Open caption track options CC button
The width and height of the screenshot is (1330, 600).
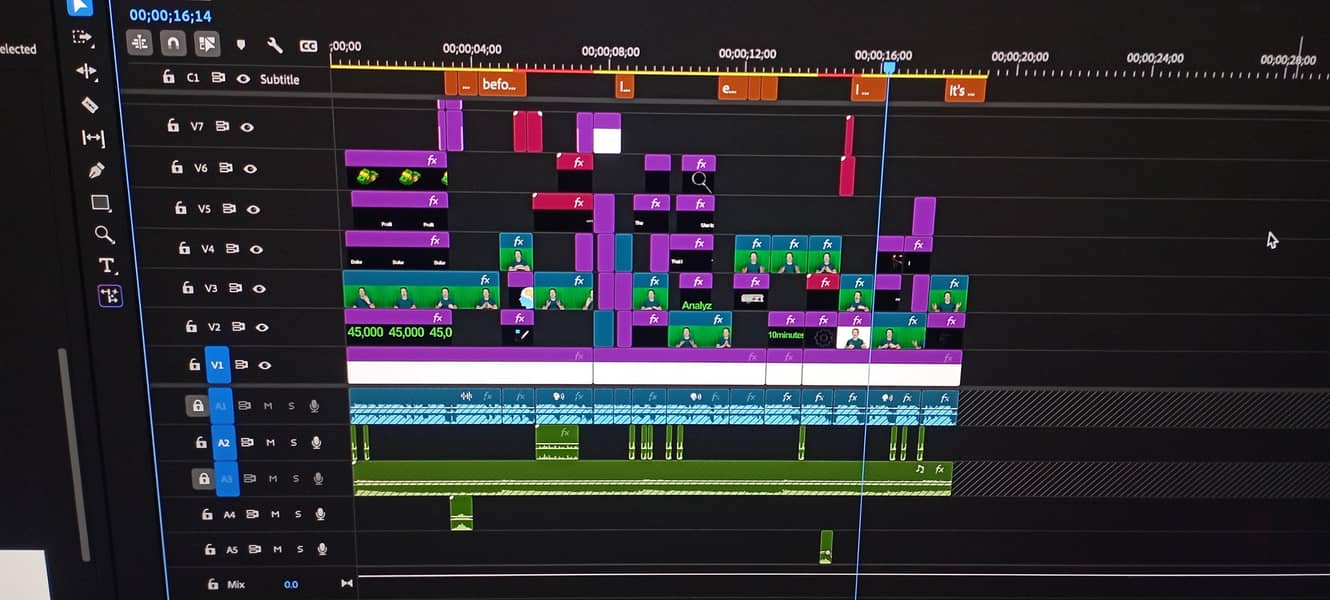tap(308, 46)
